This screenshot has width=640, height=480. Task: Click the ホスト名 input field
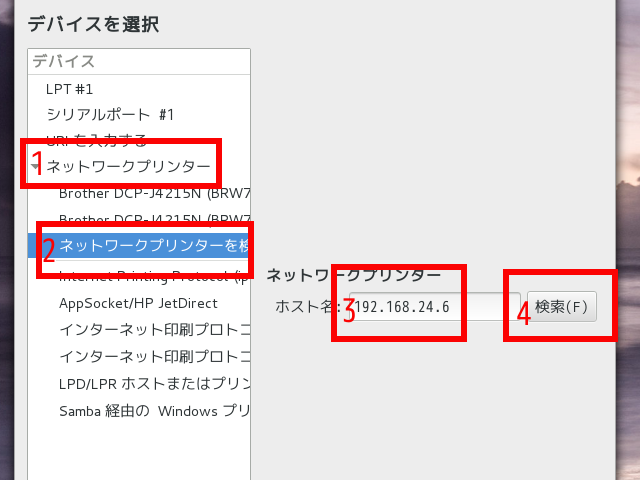click(x=425, y=306)
